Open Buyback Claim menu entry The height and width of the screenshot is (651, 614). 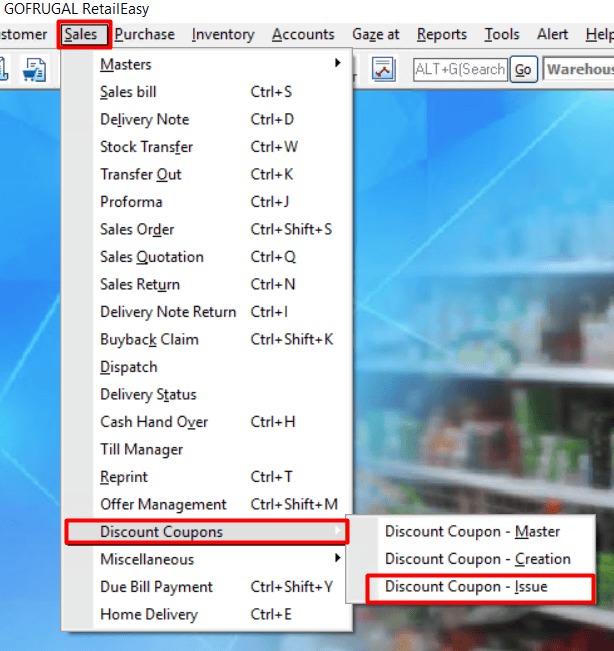pyautogui.click(x=206, y=339)
